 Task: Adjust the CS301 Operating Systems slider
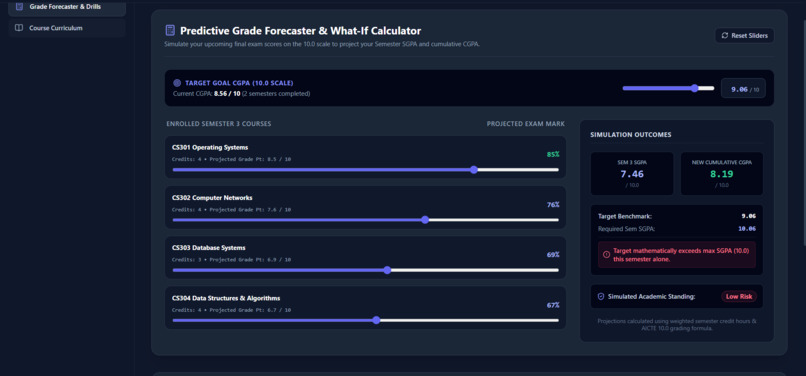pyautogui.click(x=365, y=170)
